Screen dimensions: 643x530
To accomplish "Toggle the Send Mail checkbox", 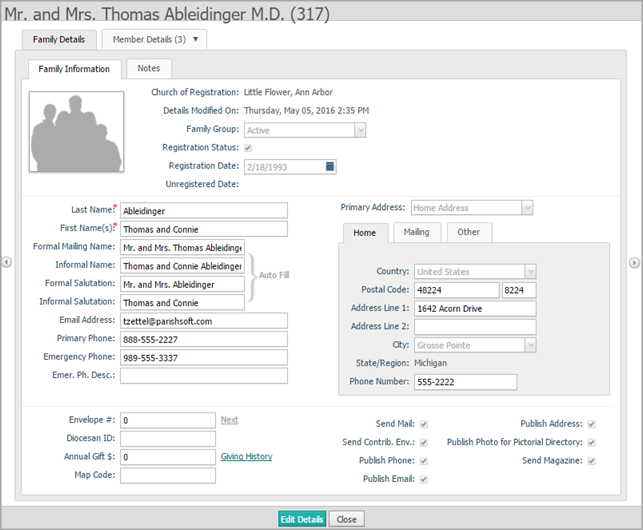I will pos(424,424).
